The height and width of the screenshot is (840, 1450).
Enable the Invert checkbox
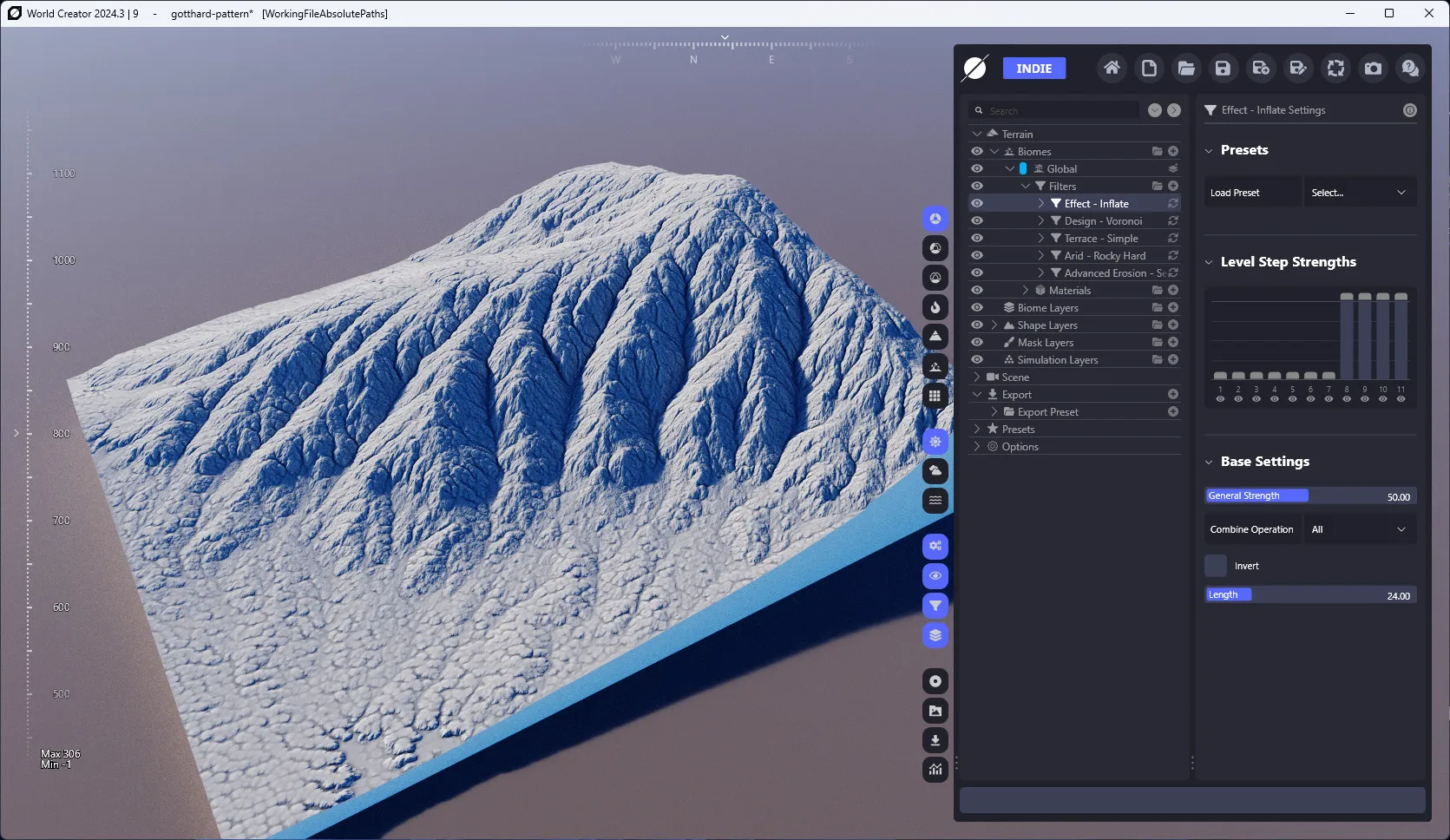[x=1216, y=566]
